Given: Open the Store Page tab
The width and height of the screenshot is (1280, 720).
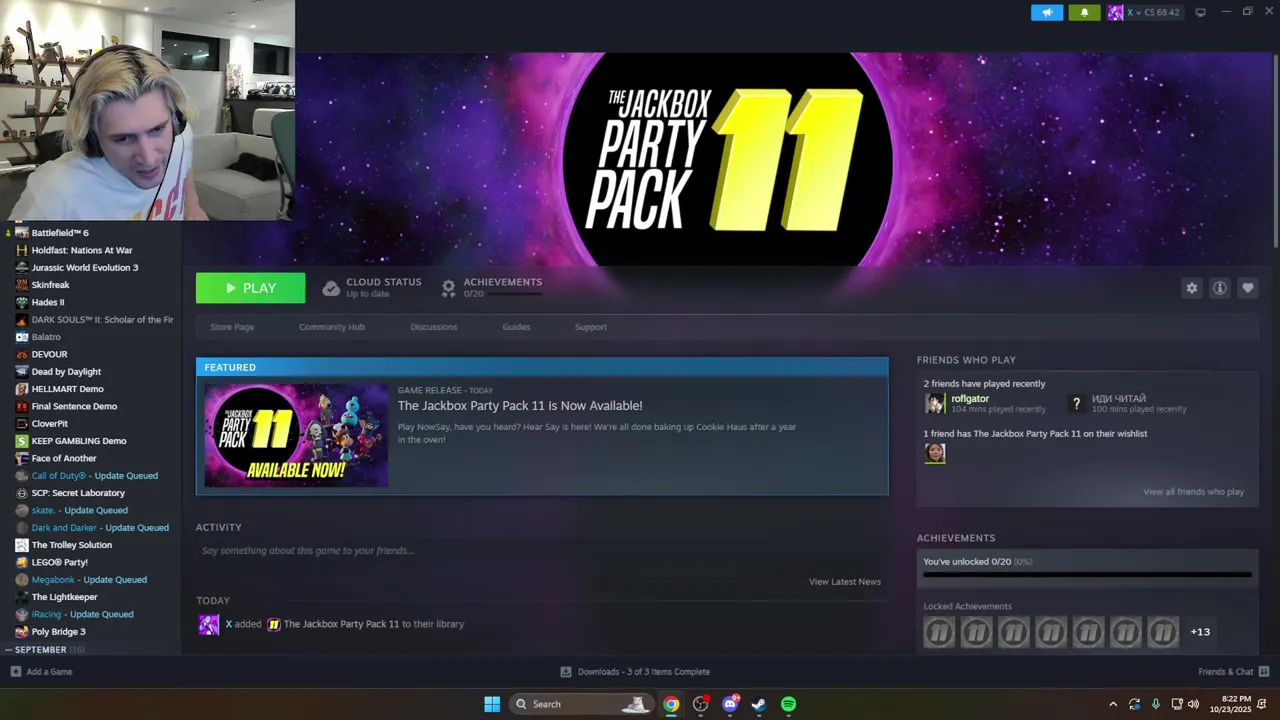Looking at the screenshot, I should coord(232,327).
